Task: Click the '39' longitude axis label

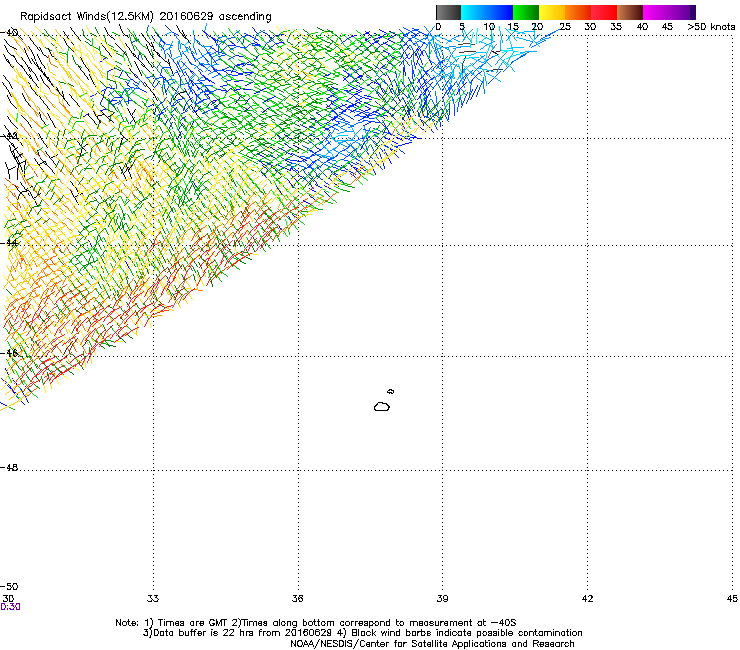Action: pyautogui.click(x=442, y=599)
